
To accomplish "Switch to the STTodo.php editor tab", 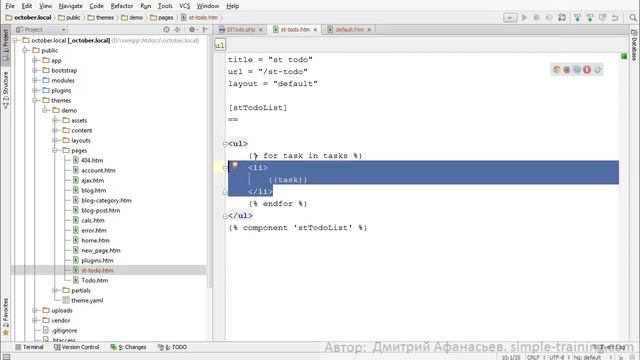I will coord(241,29).
